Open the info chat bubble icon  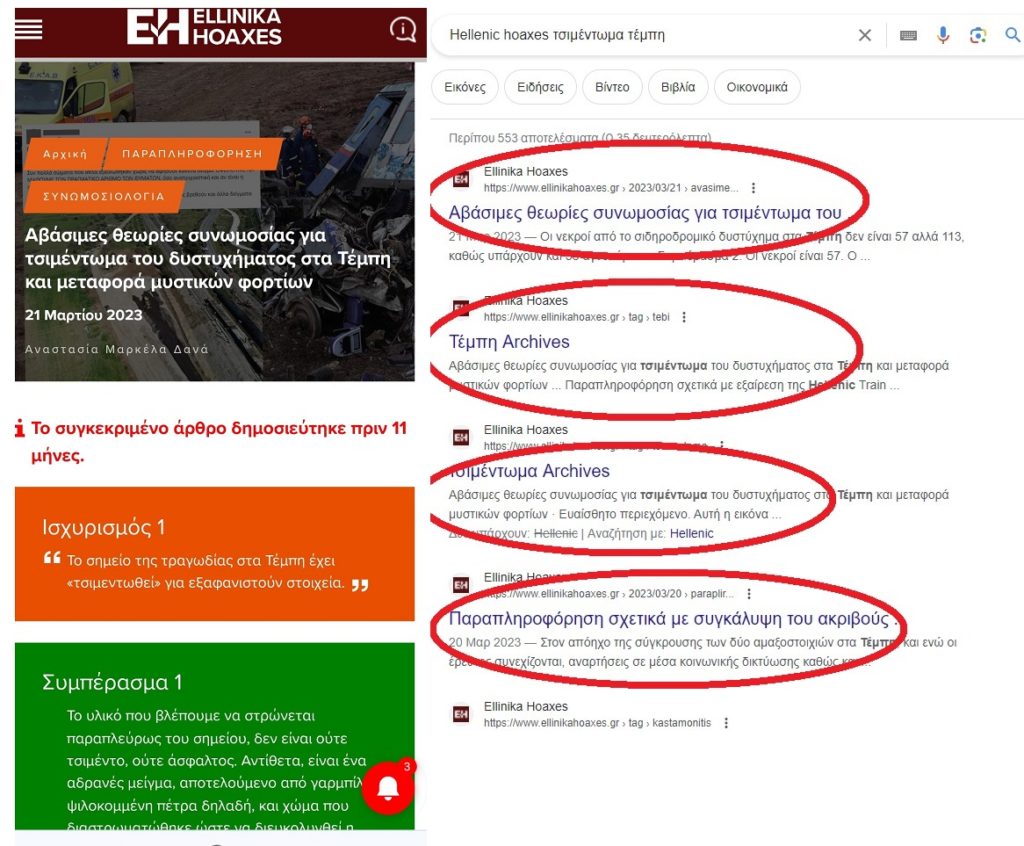point(403,29)
